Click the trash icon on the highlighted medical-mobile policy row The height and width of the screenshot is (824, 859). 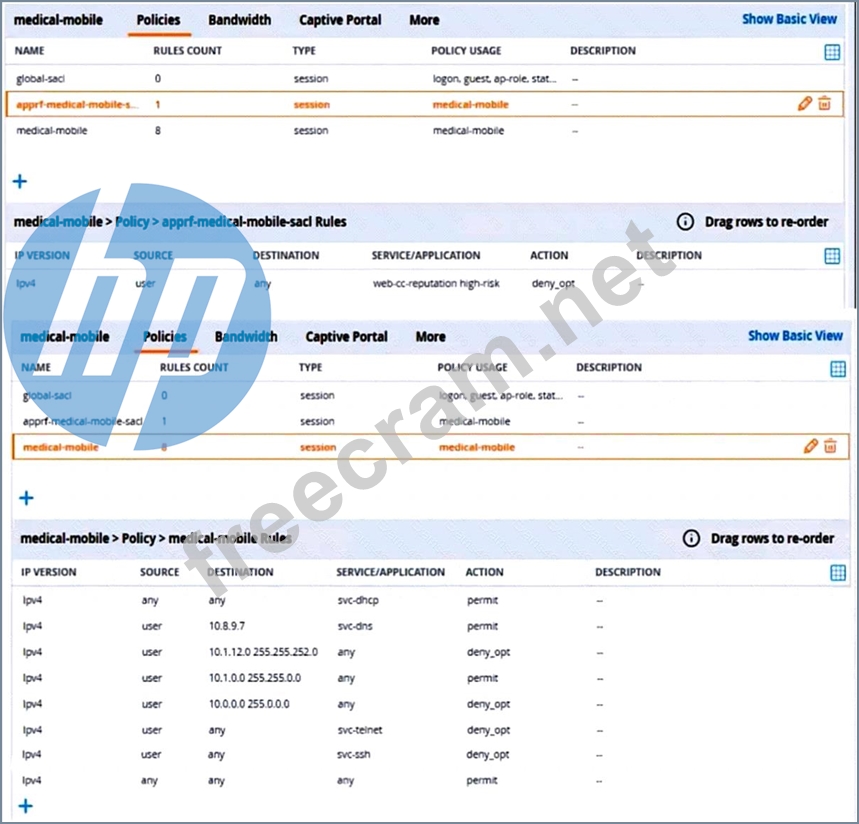[x=831, y=446]
